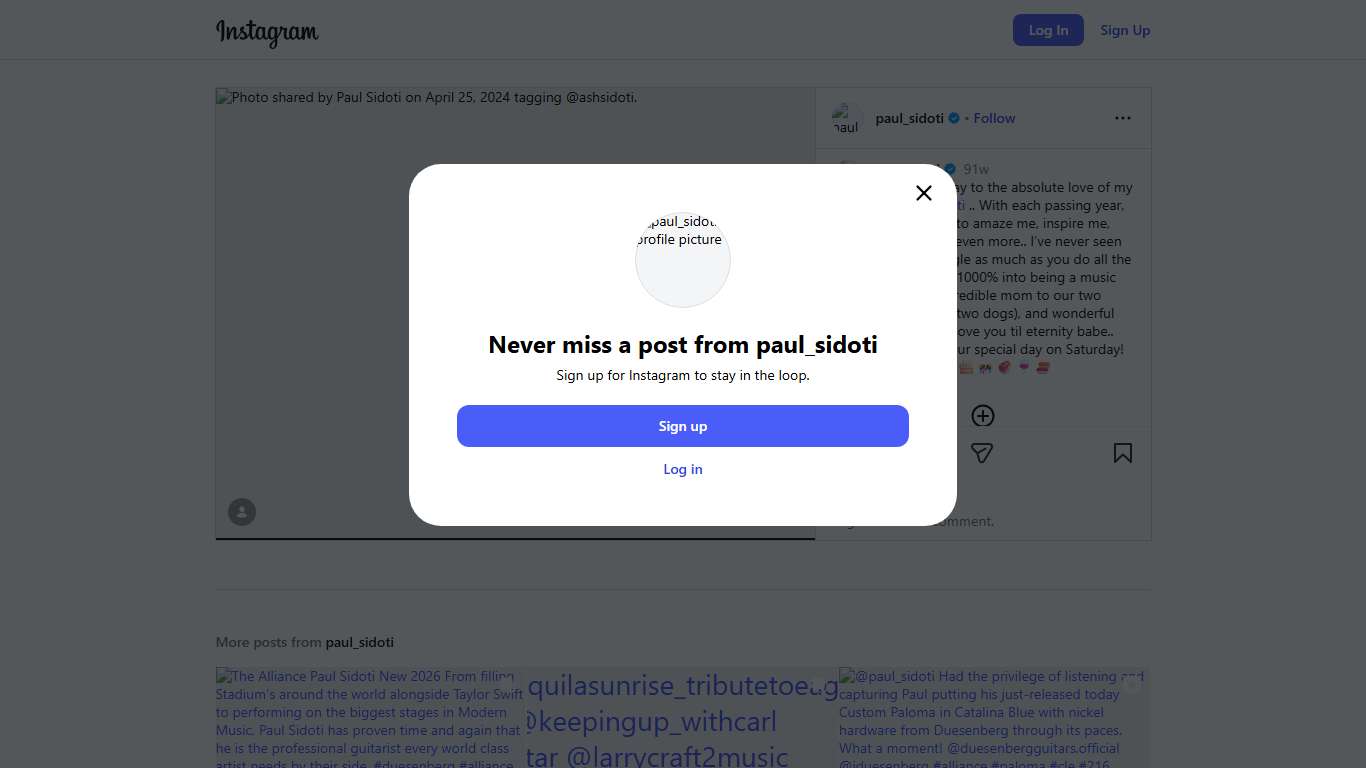Open the three-dot more options menu
1366x768 pixels.
pos(1123,118)
